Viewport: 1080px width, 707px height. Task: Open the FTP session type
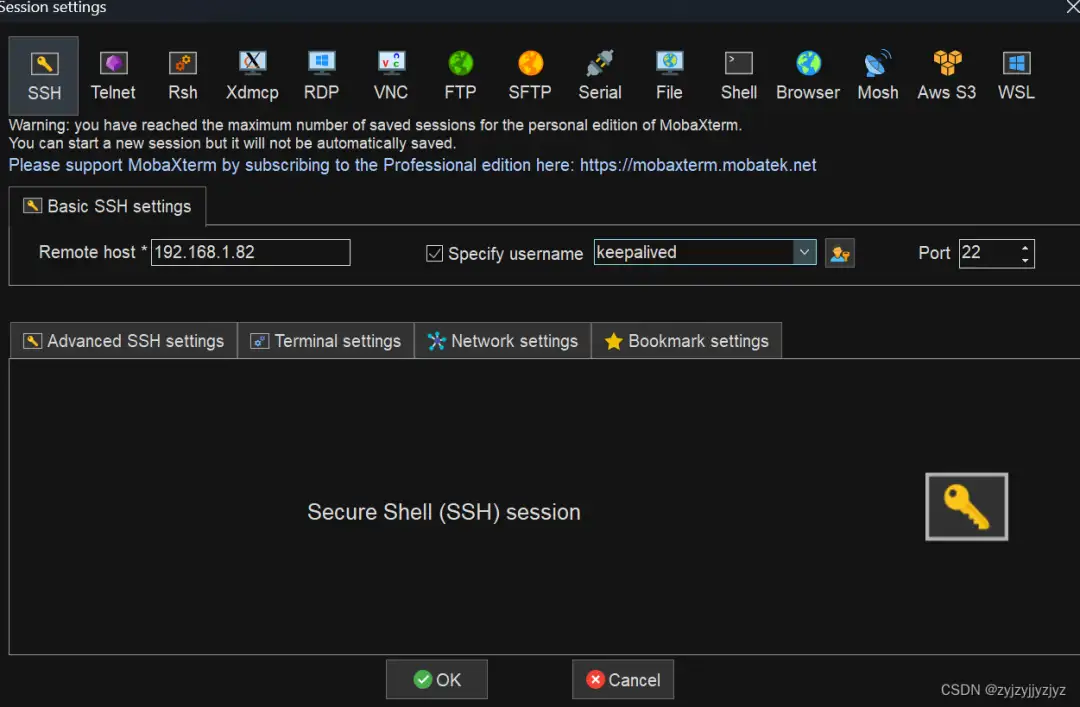point(460,76)
